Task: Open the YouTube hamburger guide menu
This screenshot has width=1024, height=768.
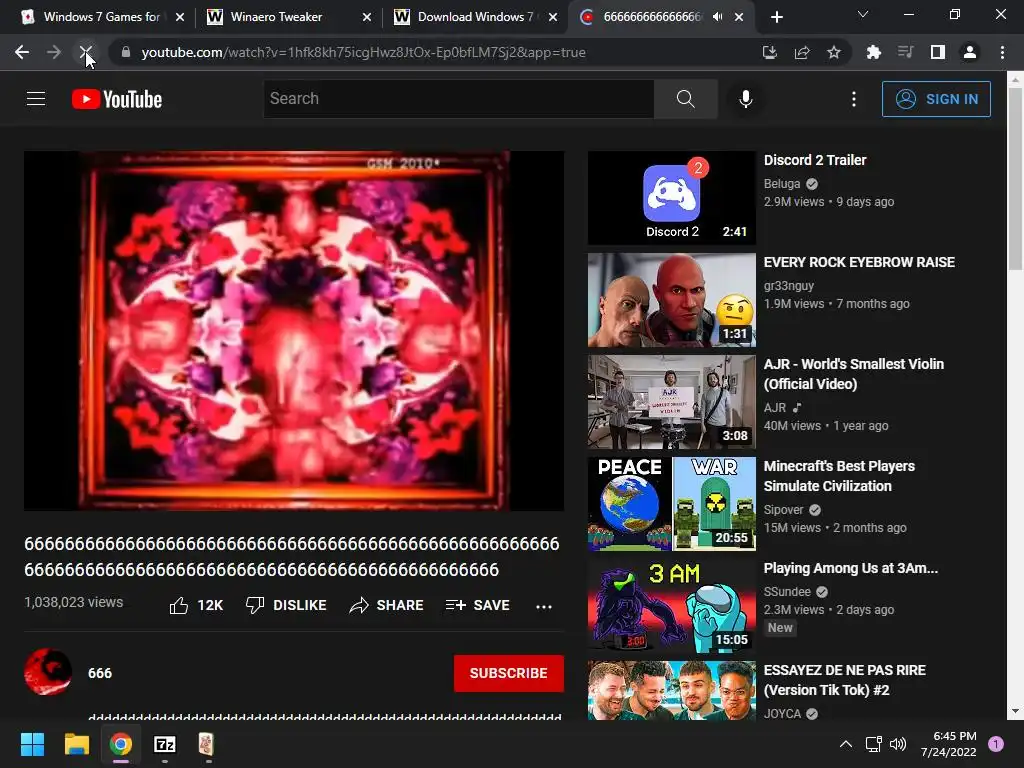Action: tap(36, 99)
